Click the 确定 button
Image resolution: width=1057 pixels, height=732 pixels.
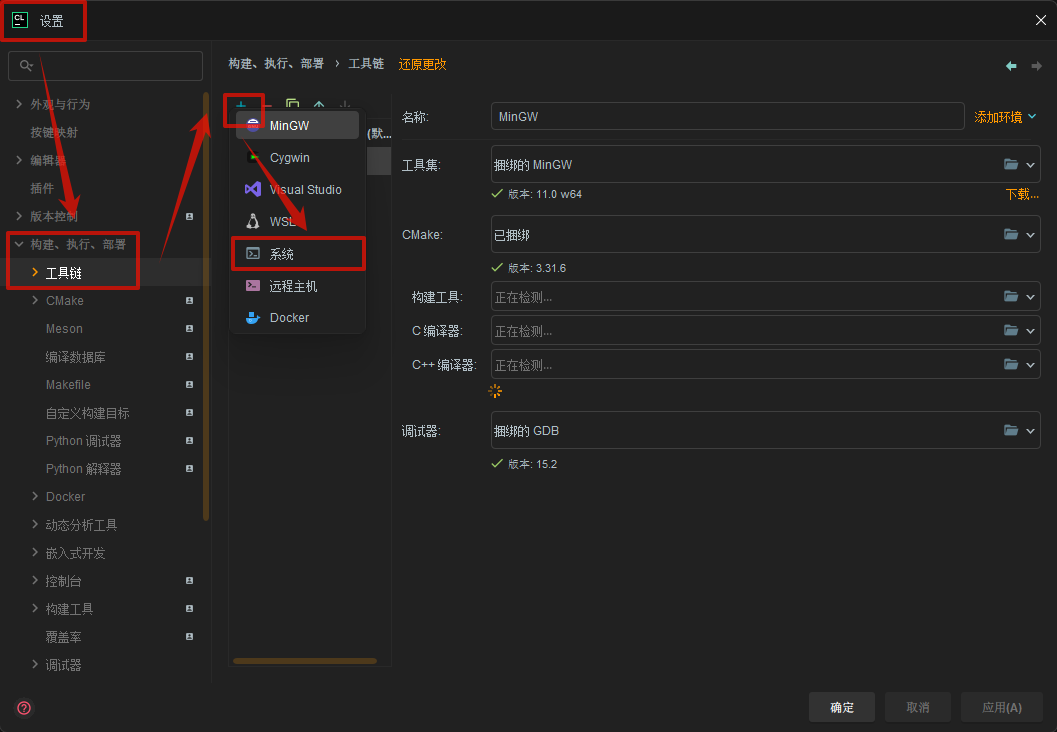(x=841, y=707)
